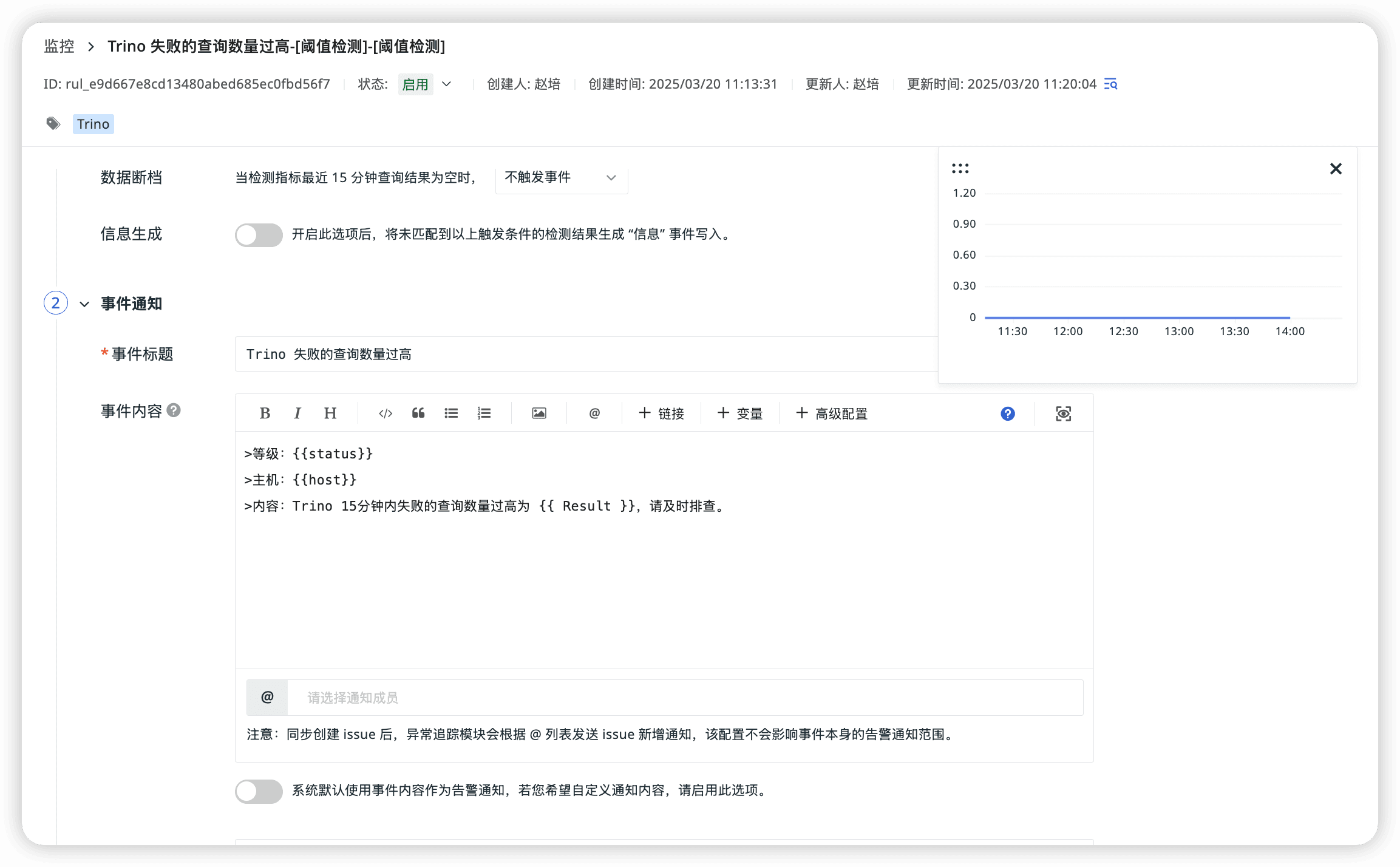Screen dimensions: 1400x867
Task: Open the blue help question mark icon
Action: pyautogui.click(x=1007, y=413)
